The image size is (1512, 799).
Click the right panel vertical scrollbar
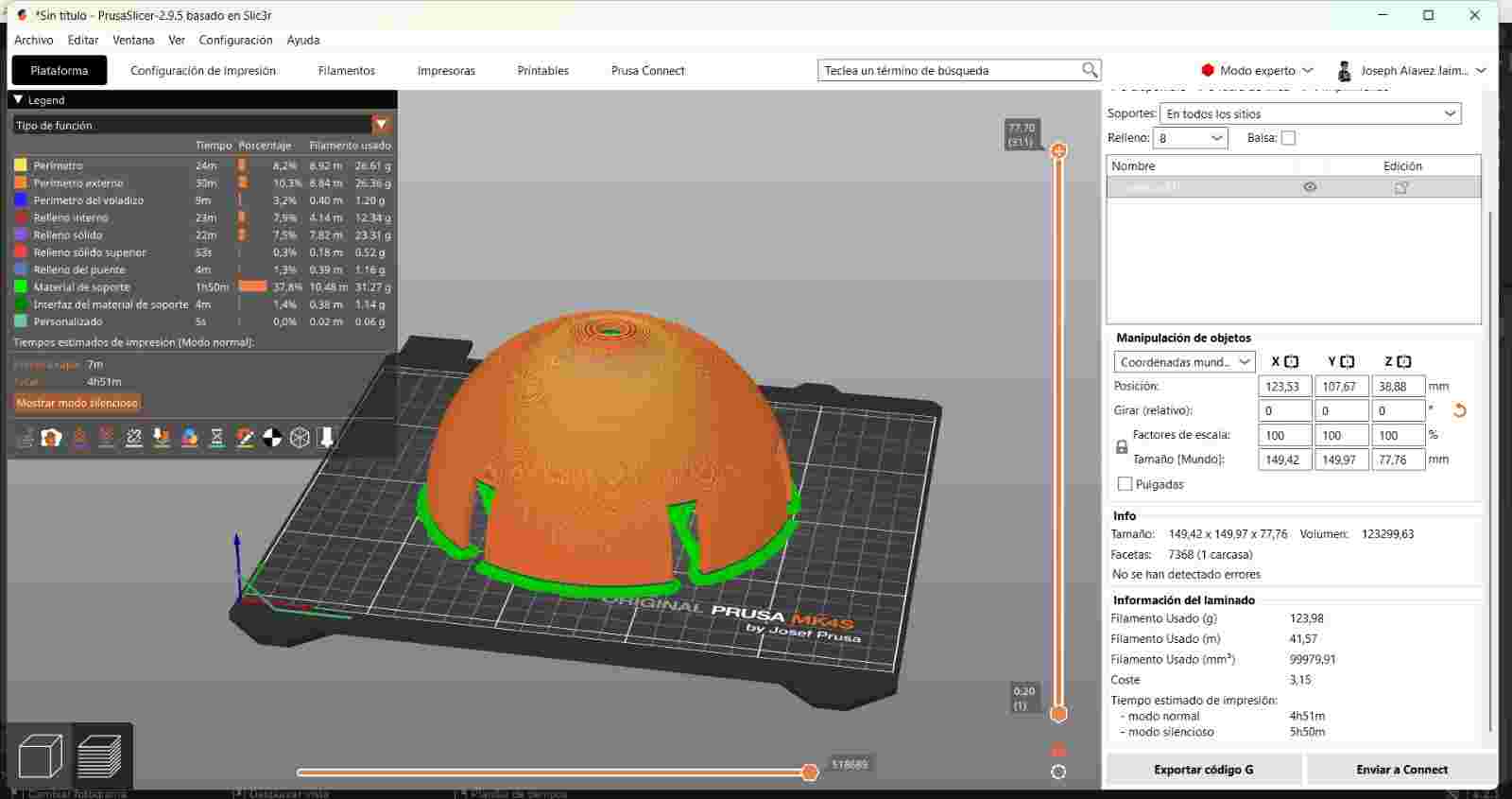[1490, 473]
